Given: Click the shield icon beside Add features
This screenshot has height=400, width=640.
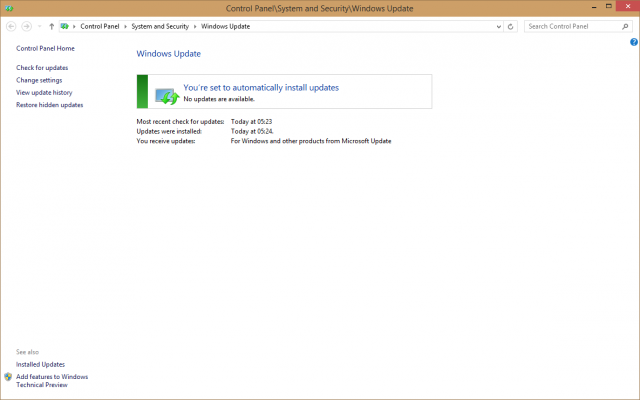Looking at the screenshot, I should pos(8,377).
